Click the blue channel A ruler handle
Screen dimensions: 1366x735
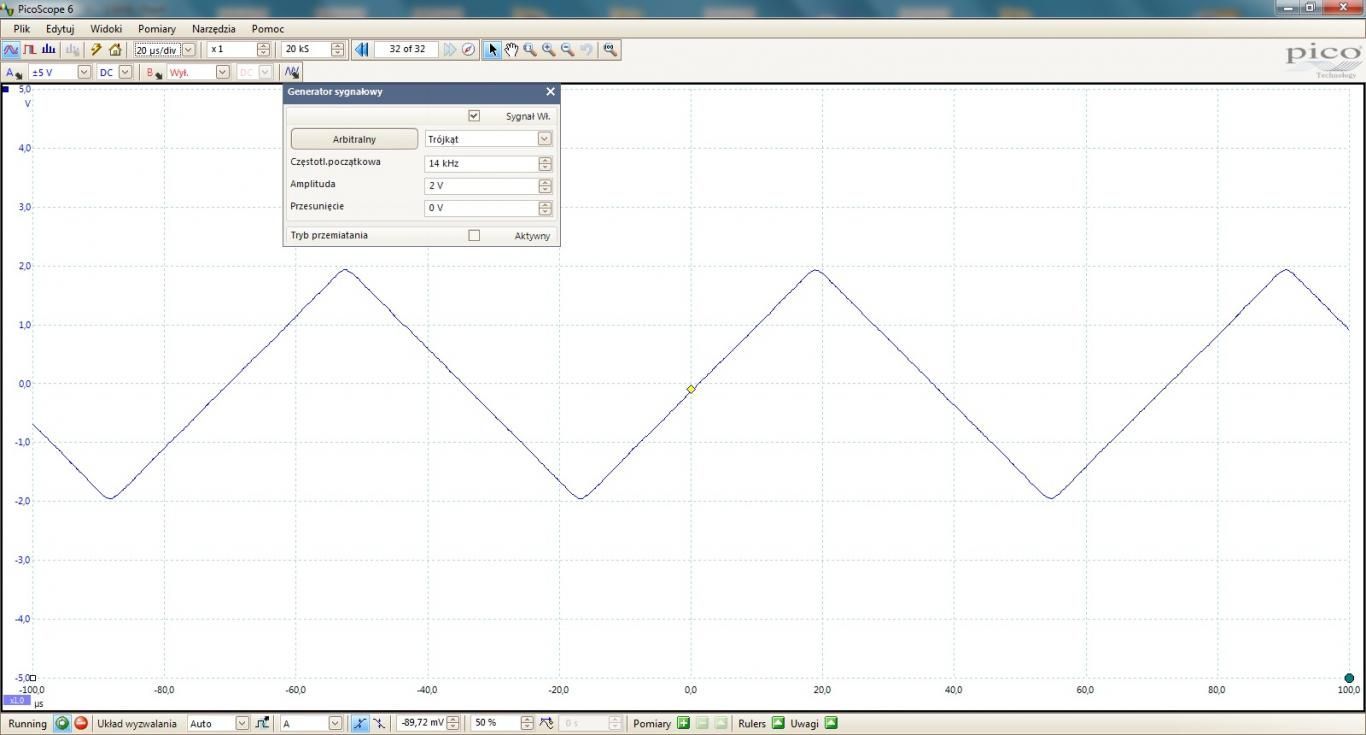click(5, 89)
